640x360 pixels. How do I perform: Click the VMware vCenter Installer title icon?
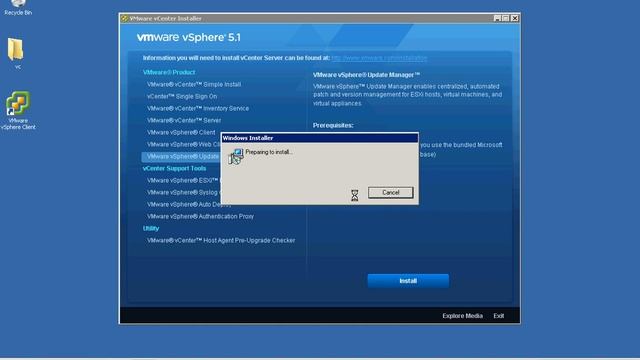(124, 18)
